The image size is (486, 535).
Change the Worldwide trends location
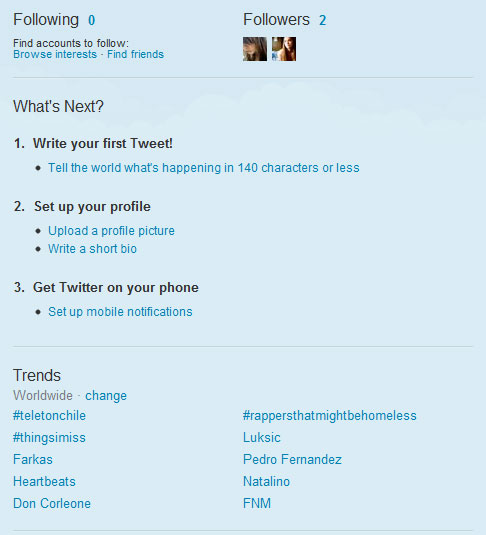[x=106, y=396]
